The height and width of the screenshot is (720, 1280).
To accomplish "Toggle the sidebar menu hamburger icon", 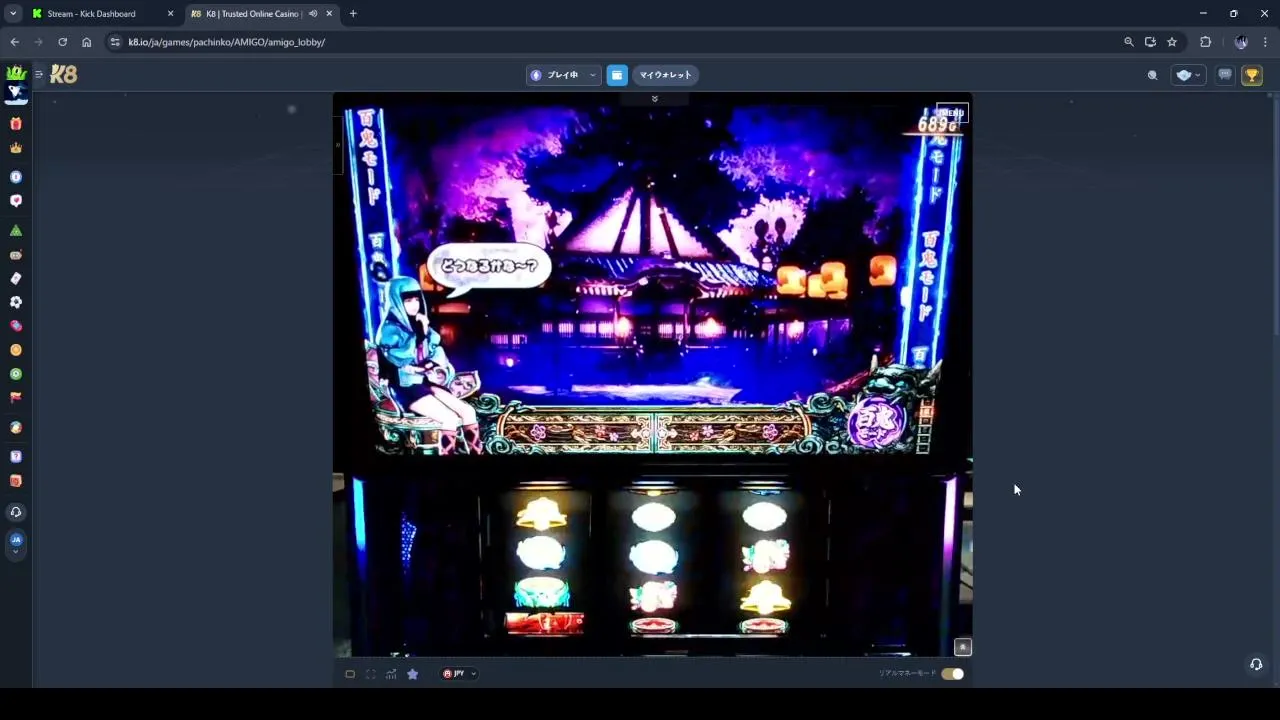I will tap(39, 74).
